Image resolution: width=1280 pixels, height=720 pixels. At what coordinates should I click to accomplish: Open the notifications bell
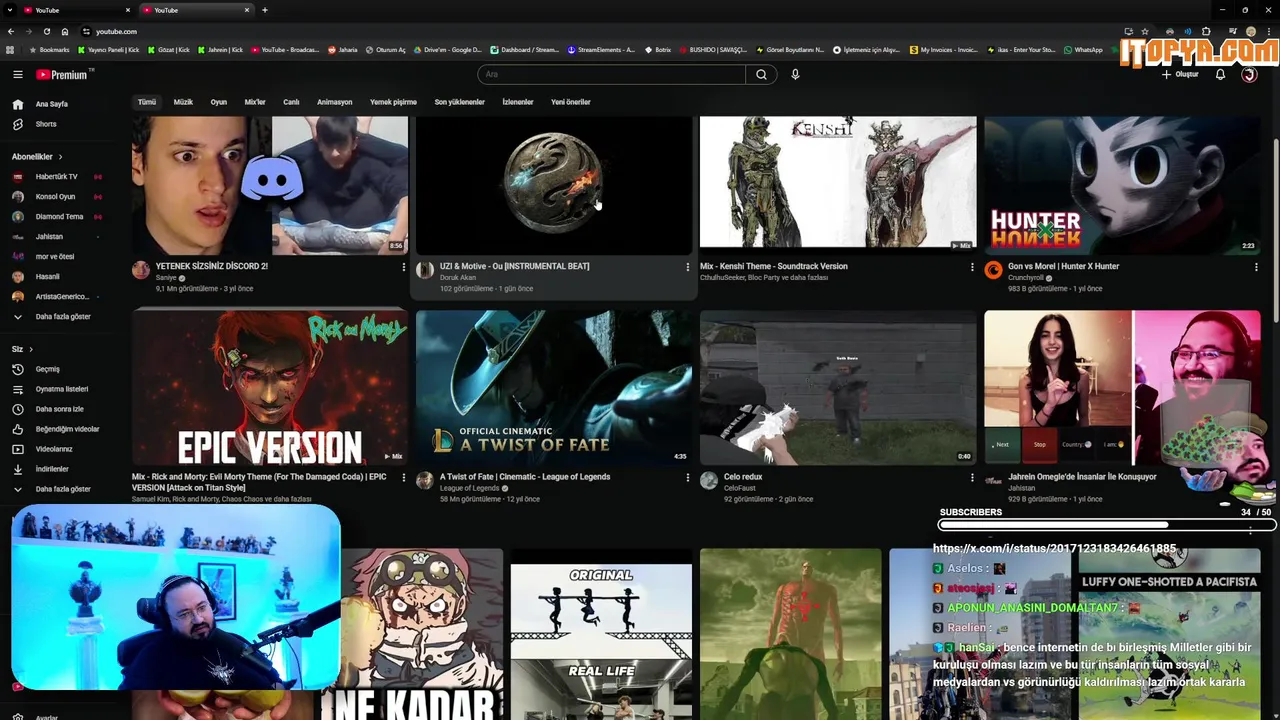pyautogui.click(x=1220, y=74)
